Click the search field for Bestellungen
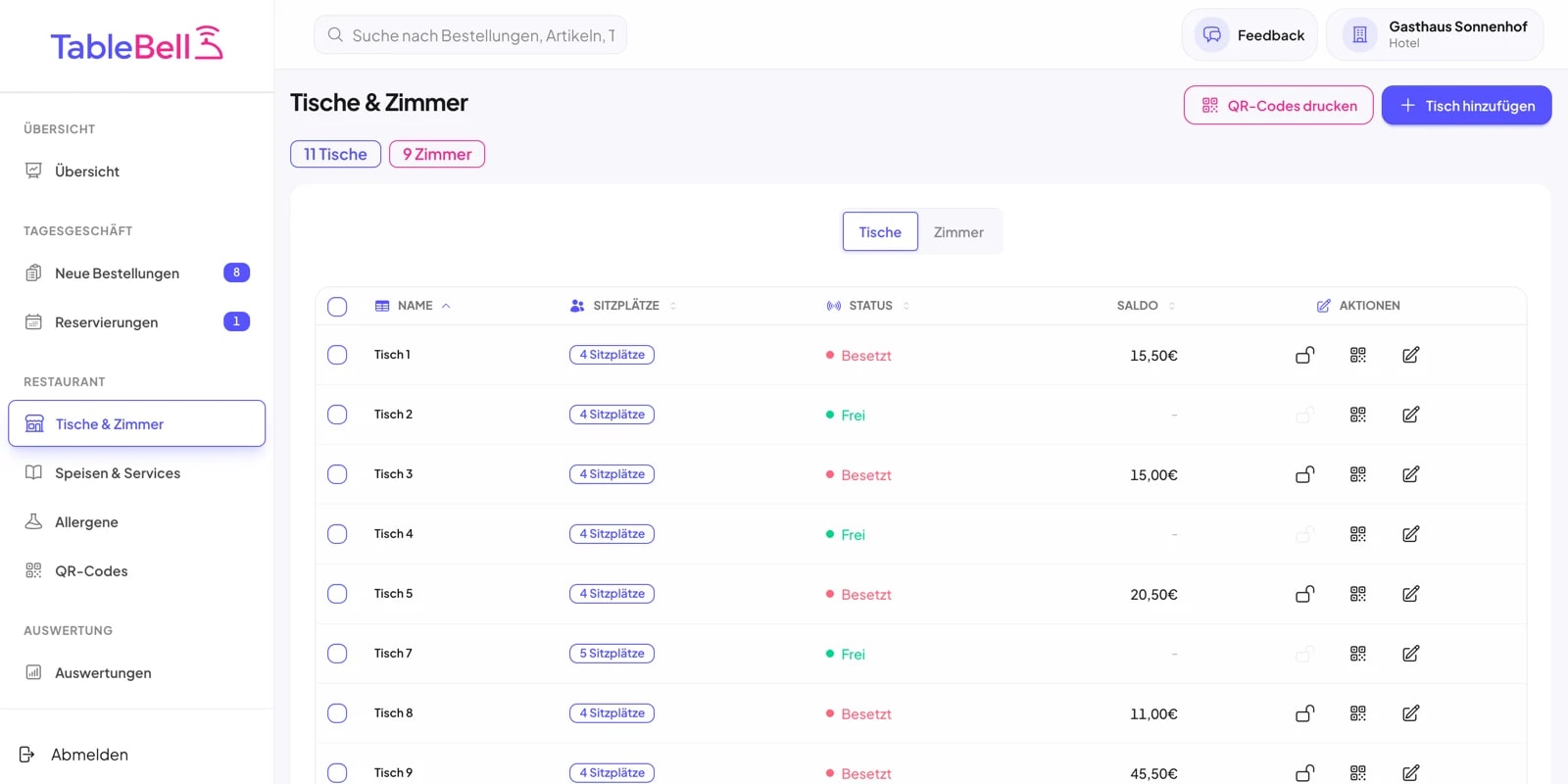 pos(470,35)
